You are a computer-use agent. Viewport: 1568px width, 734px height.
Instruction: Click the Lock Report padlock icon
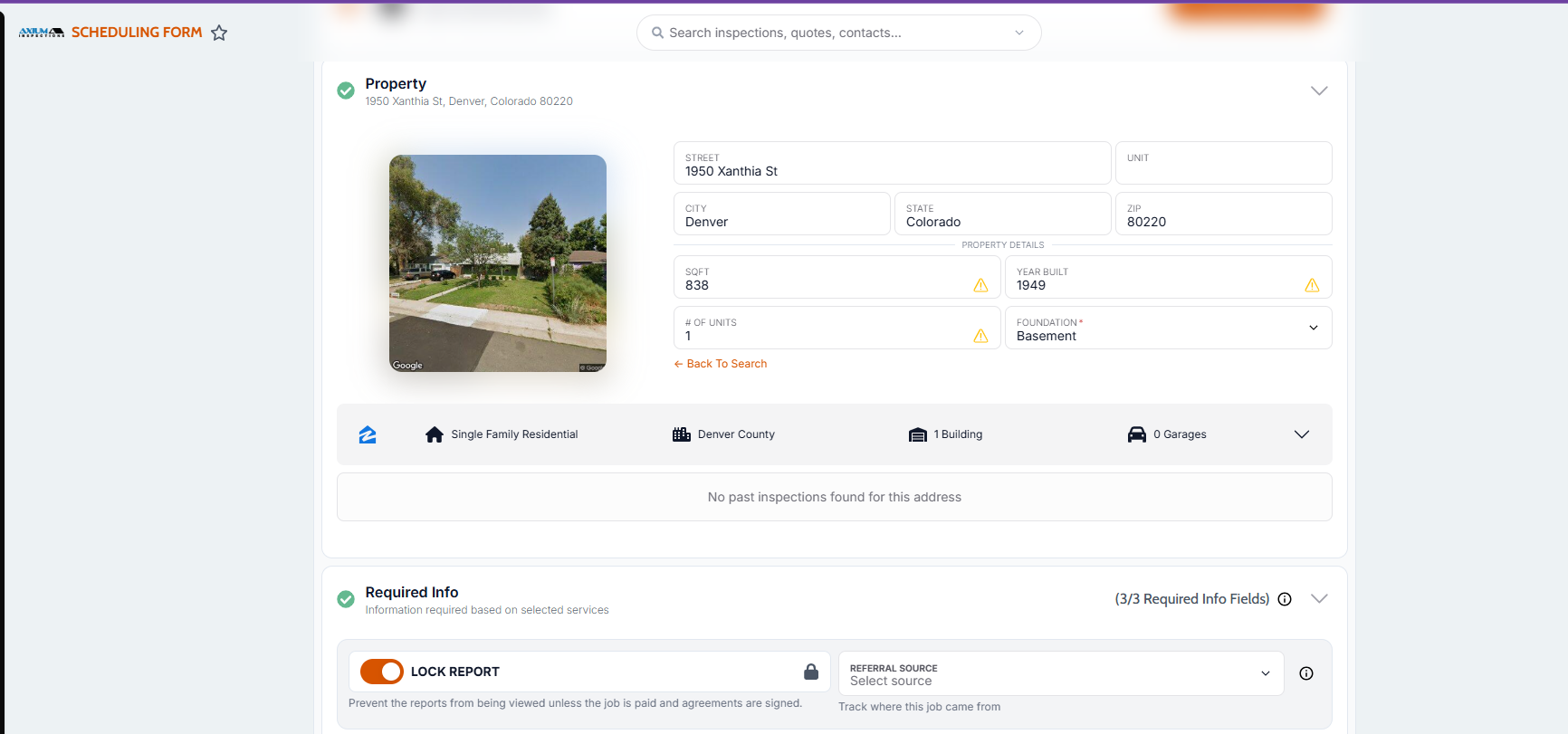tap(811, 672)
